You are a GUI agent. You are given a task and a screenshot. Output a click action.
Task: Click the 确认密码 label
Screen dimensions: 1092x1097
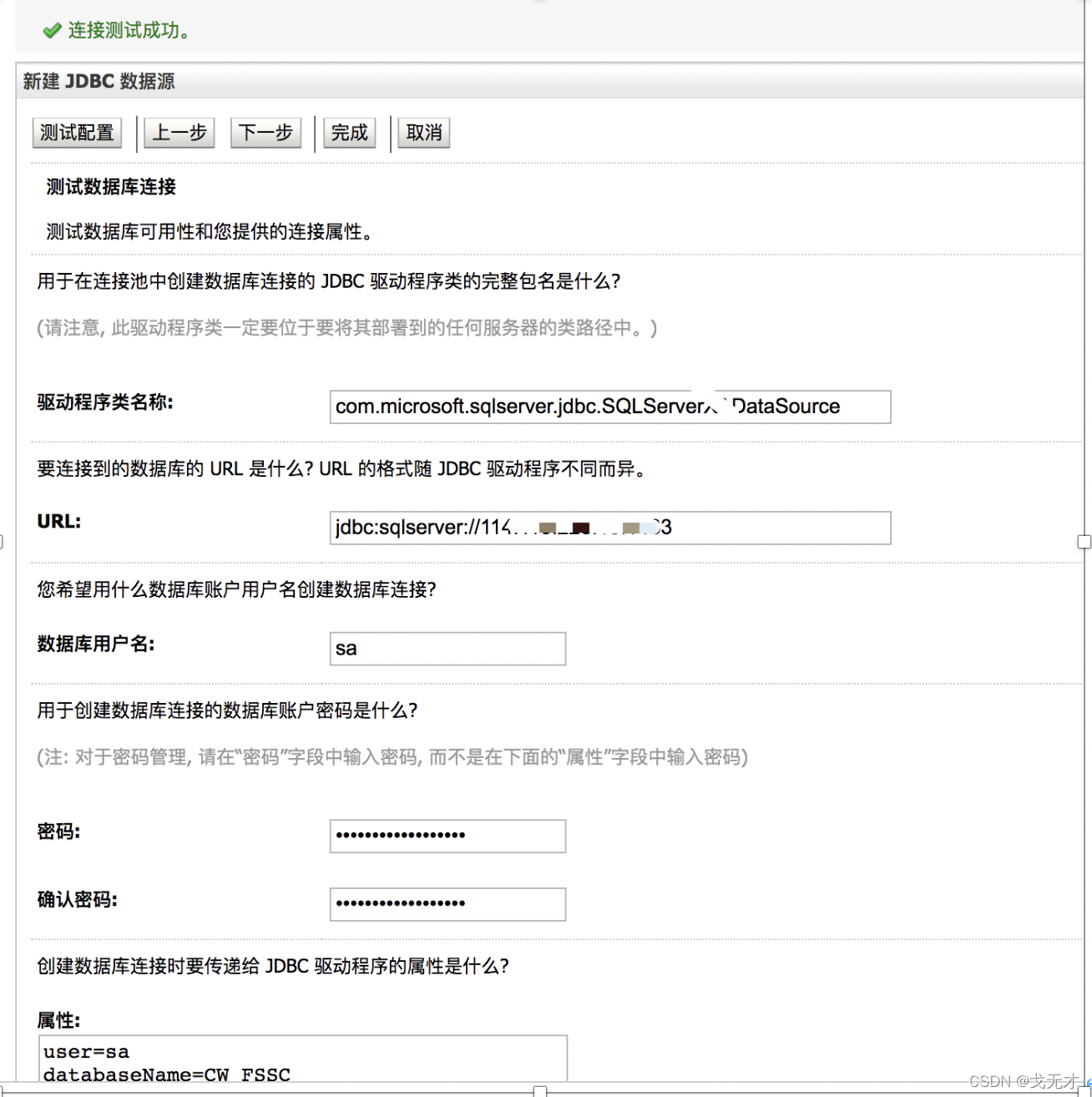(x=78, y=899)
